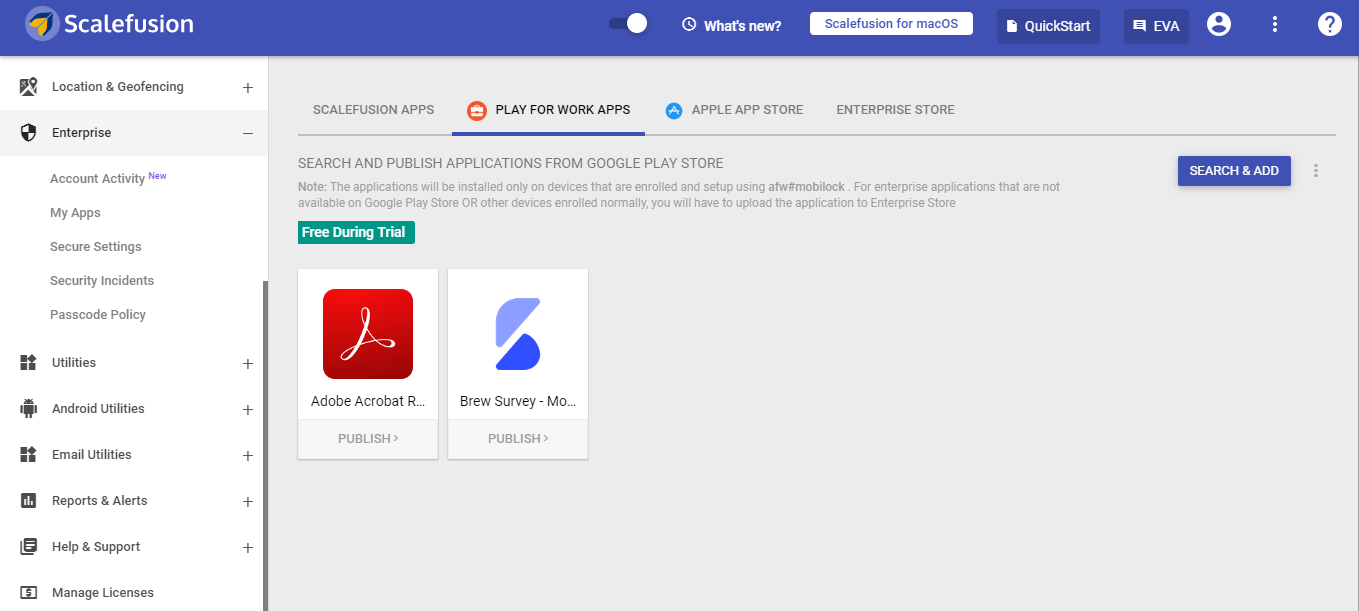The height and width of the screenshot is (611, 1359).
Task: Select the Play For Work Apps tab
Action: click(548, 110)
